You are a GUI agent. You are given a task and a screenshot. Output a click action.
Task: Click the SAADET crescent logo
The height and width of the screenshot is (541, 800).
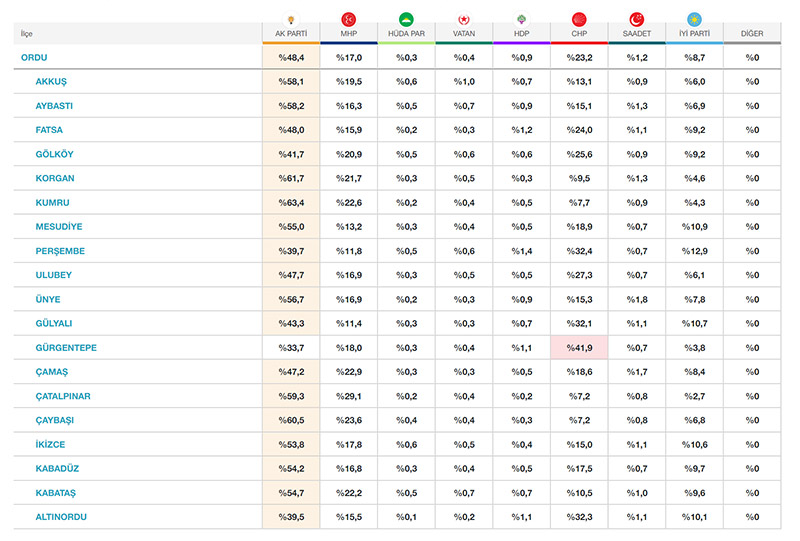[637, 19]
